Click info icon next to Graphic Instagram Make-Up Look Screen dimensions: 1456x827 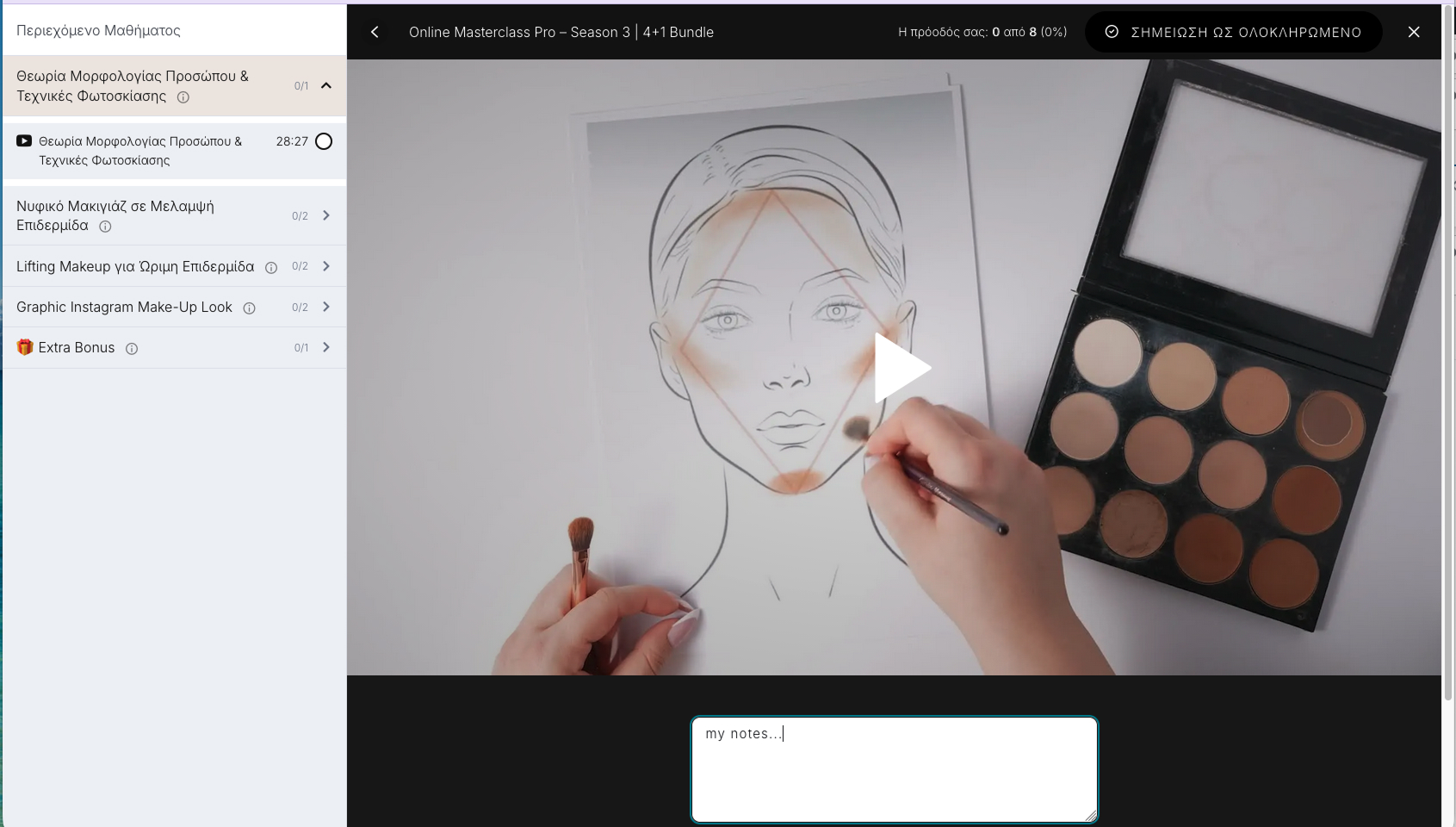coord(249,308)
